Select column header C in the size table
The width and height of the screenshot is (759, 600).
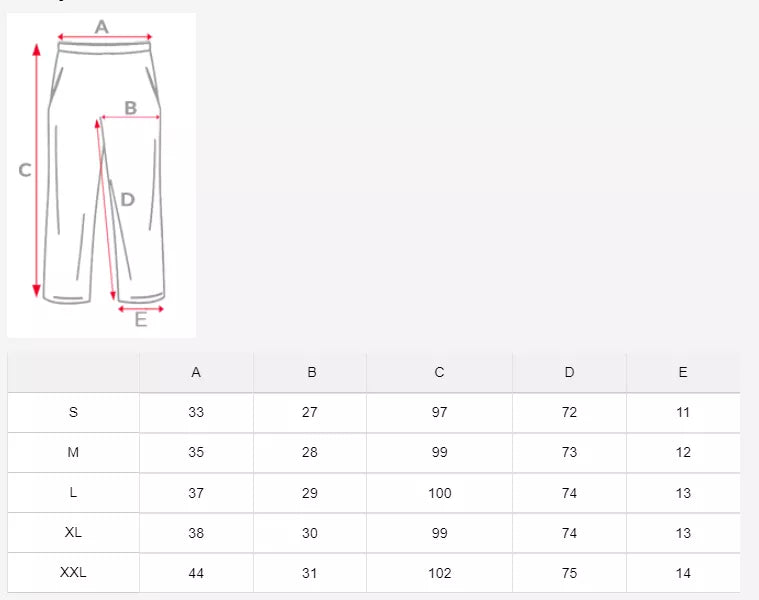[x=439, y=372]
